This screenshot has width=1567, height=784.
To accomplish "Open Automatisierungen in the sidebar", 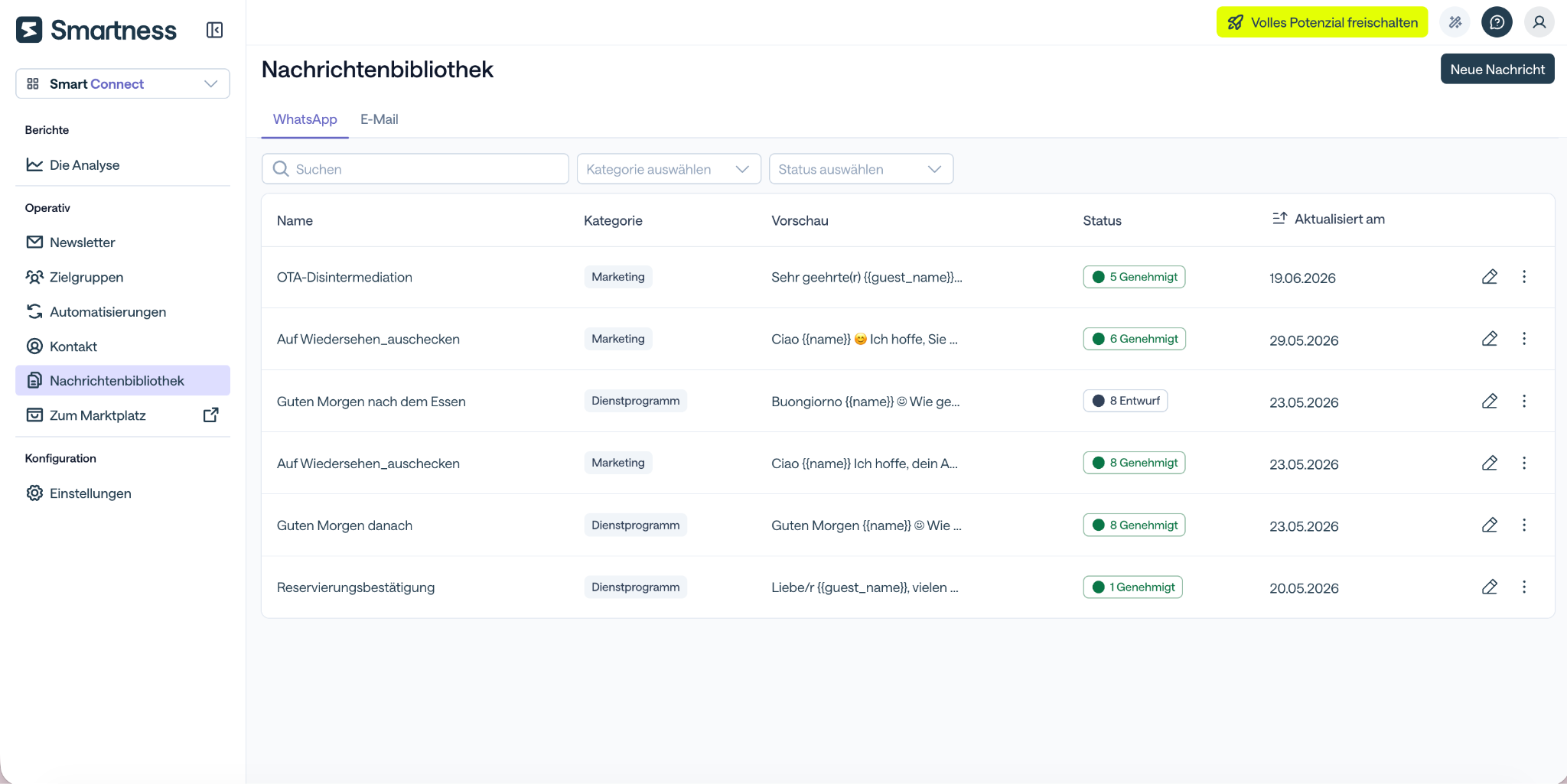I will (122, 311).
